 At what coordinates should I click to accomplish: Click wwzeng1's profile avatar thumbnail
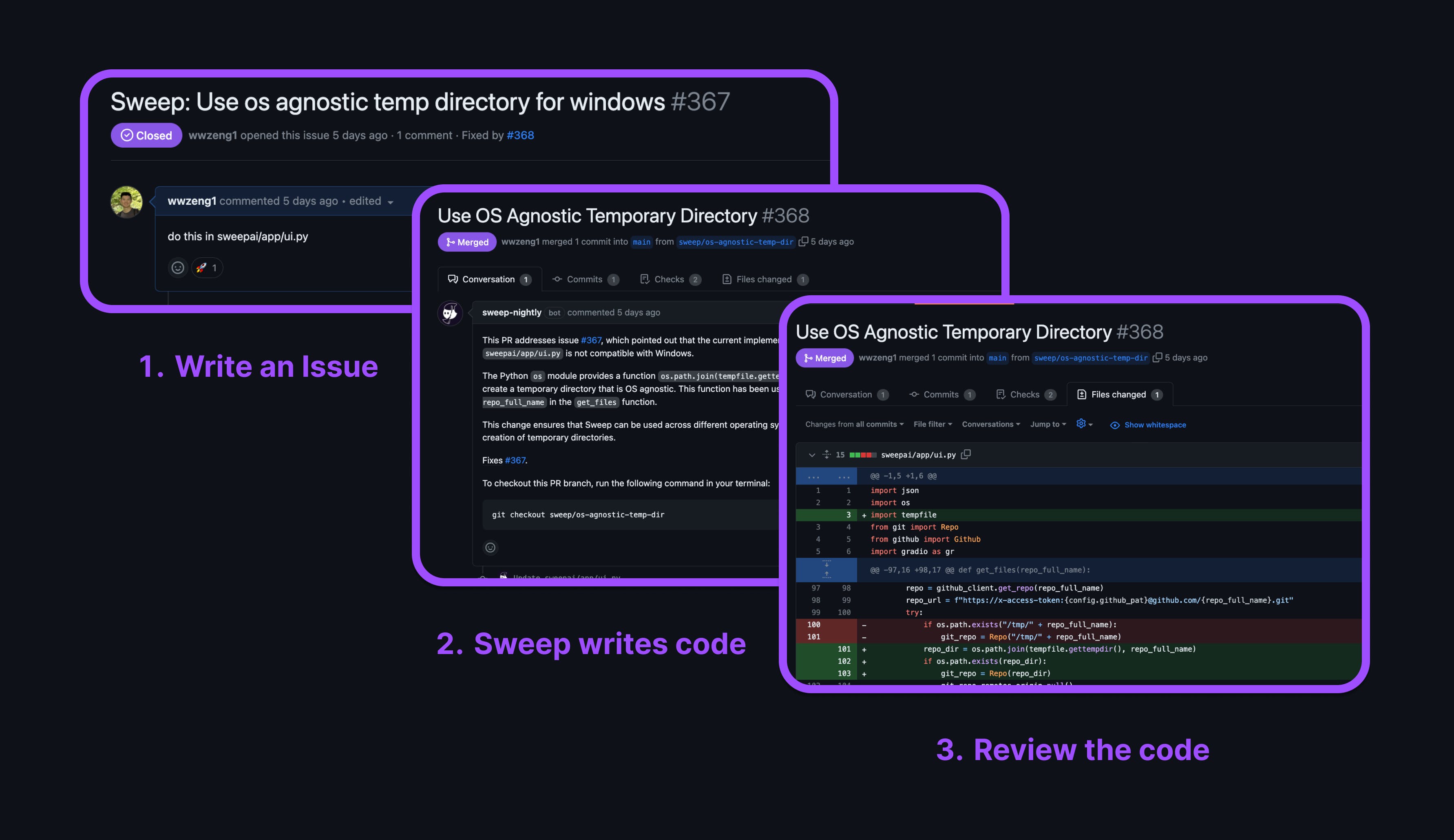(126, 202)
